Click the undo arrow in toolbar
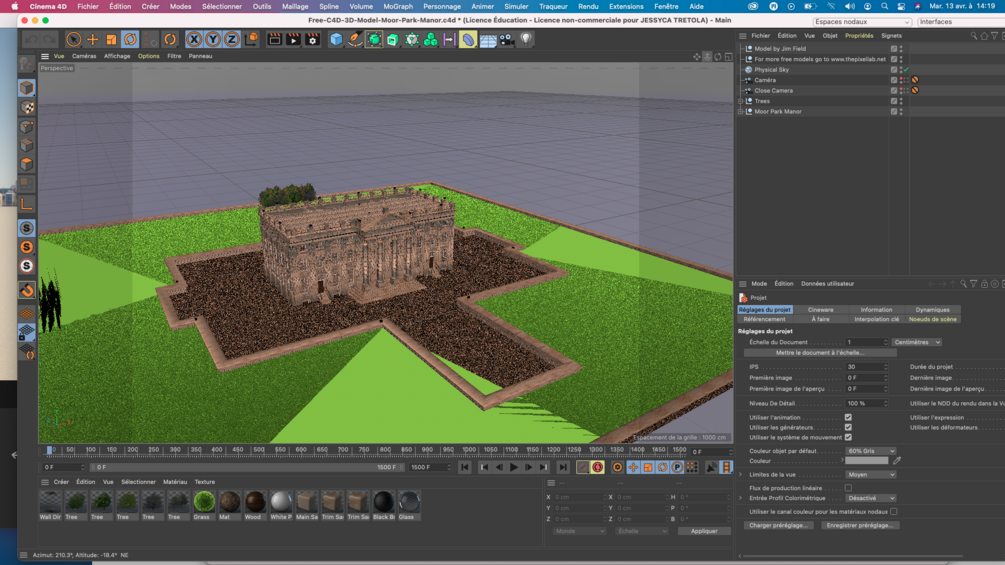The image size is (1005, 565). coord(31,40)
